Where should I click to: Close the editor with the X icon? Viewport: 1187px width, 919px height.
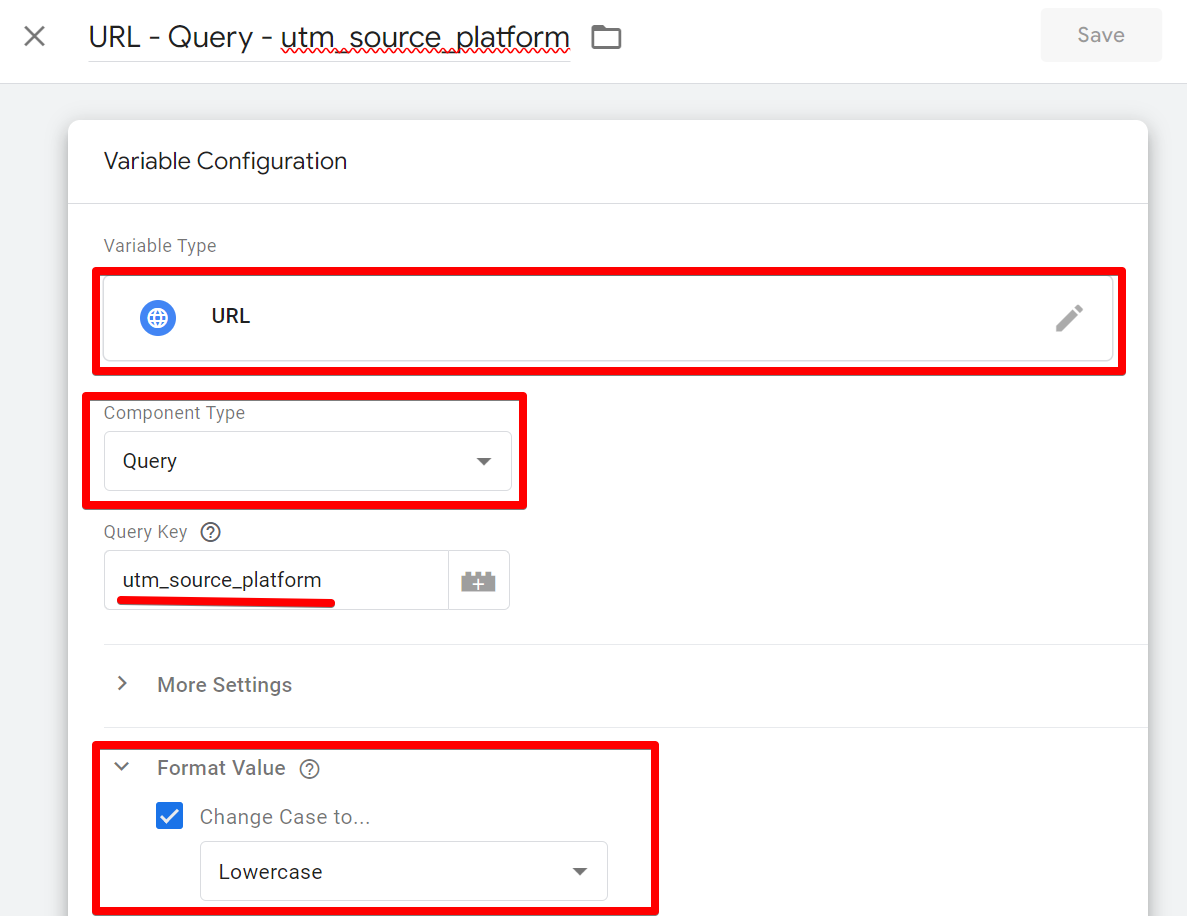[33, 35]
